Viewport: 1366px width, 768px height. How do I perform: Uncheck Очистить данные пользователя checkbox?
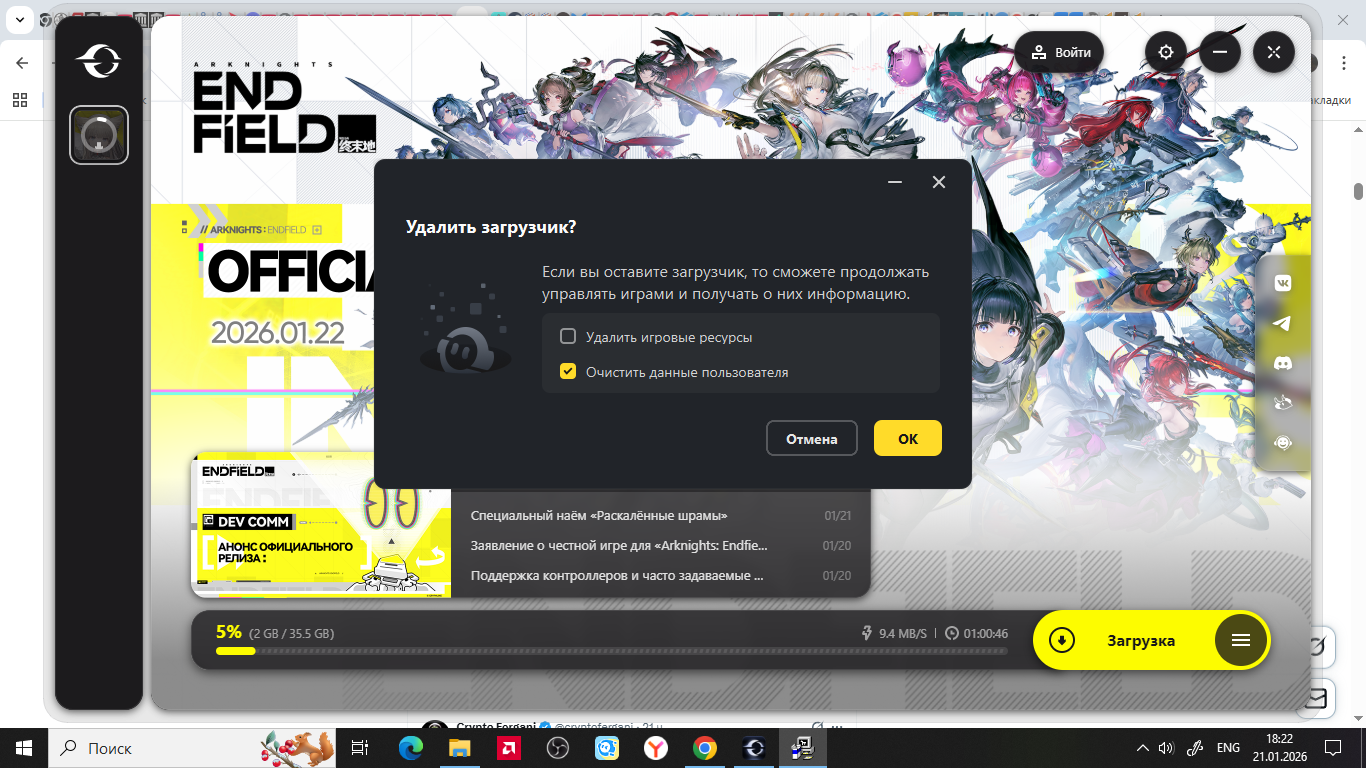(x=568, y=372)
